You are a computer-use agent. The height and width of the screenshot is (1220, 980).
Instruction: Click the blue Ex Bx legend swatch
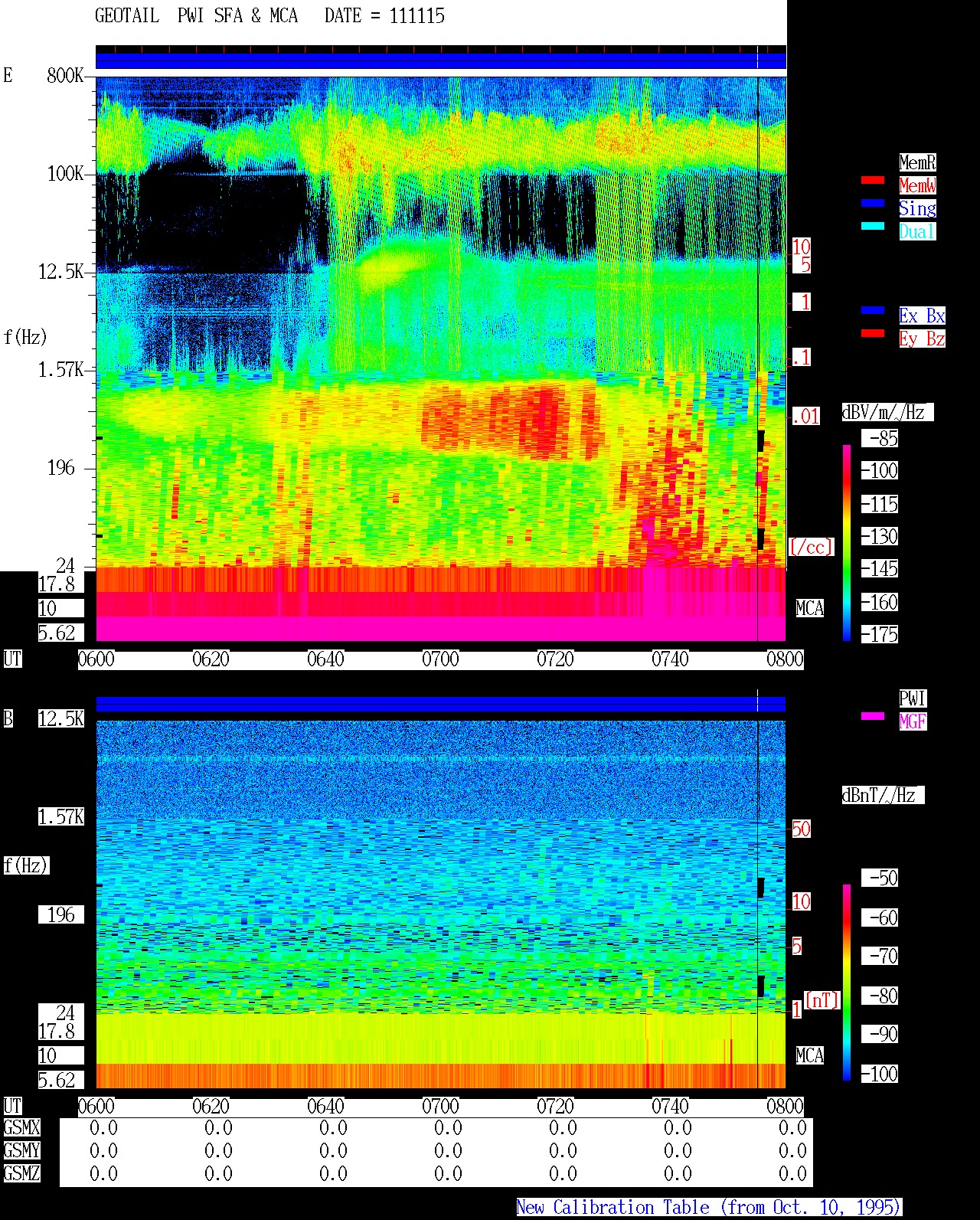pyautogui.click(x=873, y=311)
